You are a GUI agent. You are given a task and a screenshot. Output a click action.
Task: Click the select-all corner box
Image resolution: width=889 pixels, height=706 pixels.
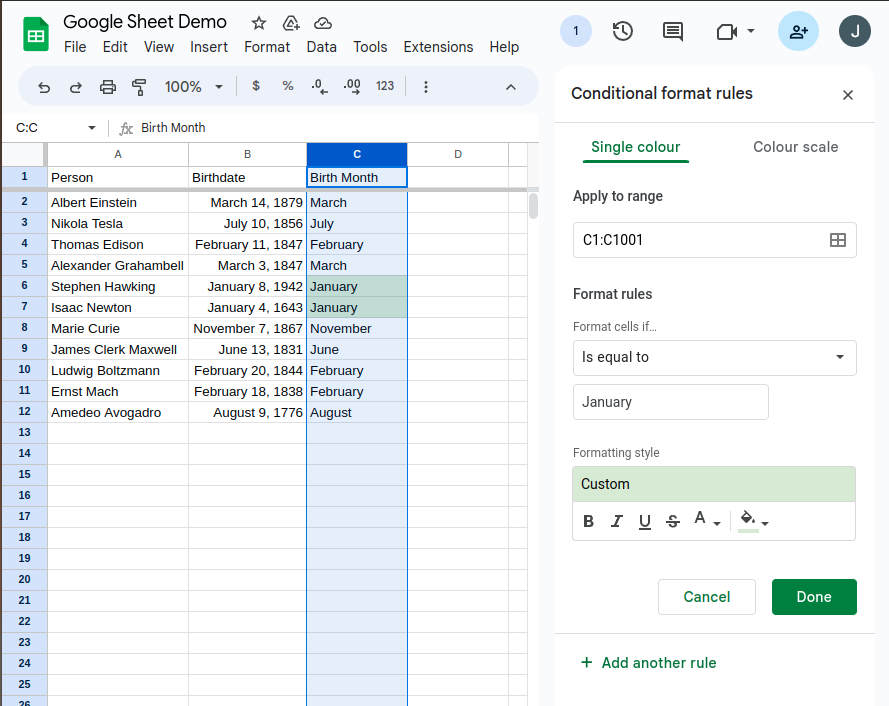[23, 154]
